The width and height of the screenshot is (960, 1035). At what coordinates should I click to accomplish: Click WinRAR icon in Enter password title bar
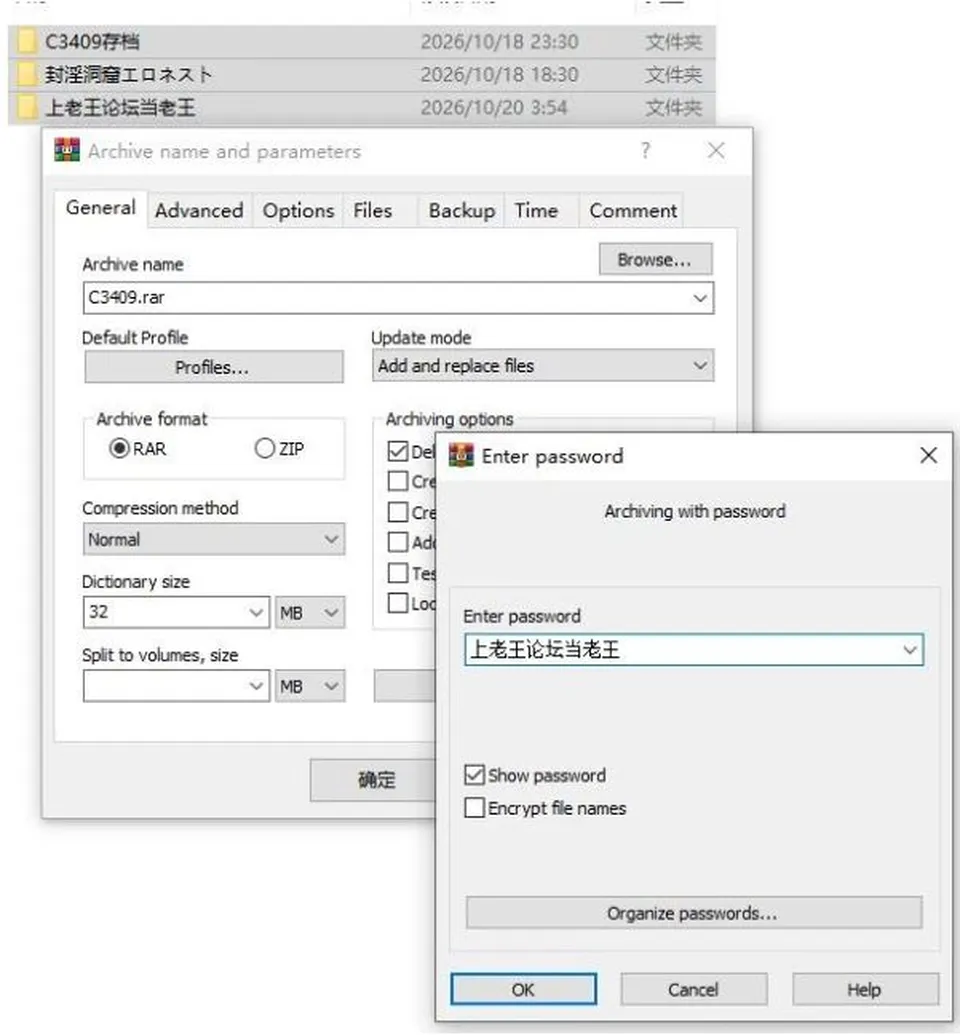click(461, 455)
